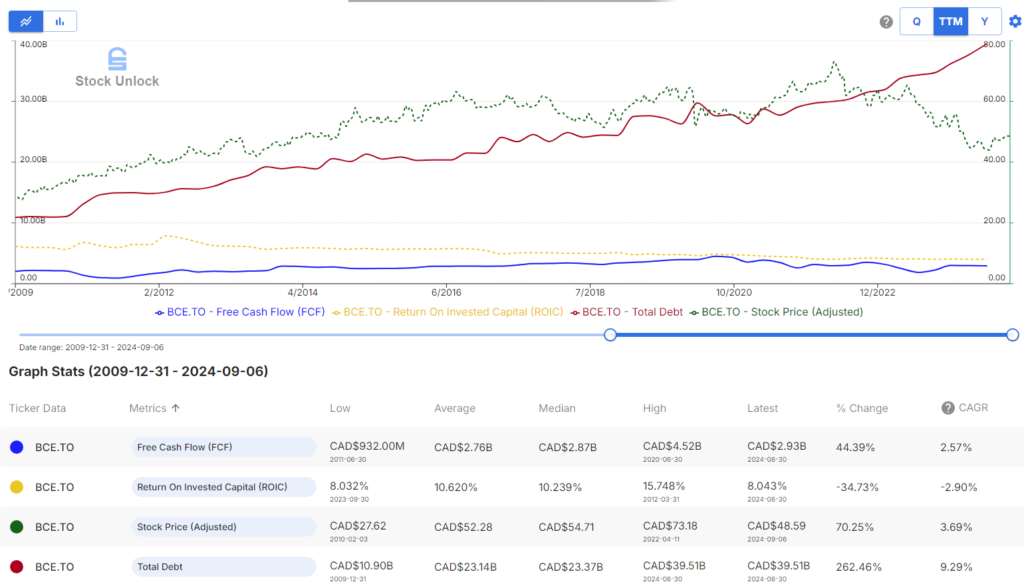Click BCE.TO ticker in Free Cash Flow row
Screen dimensions: 1024x586
coord(54,448)
